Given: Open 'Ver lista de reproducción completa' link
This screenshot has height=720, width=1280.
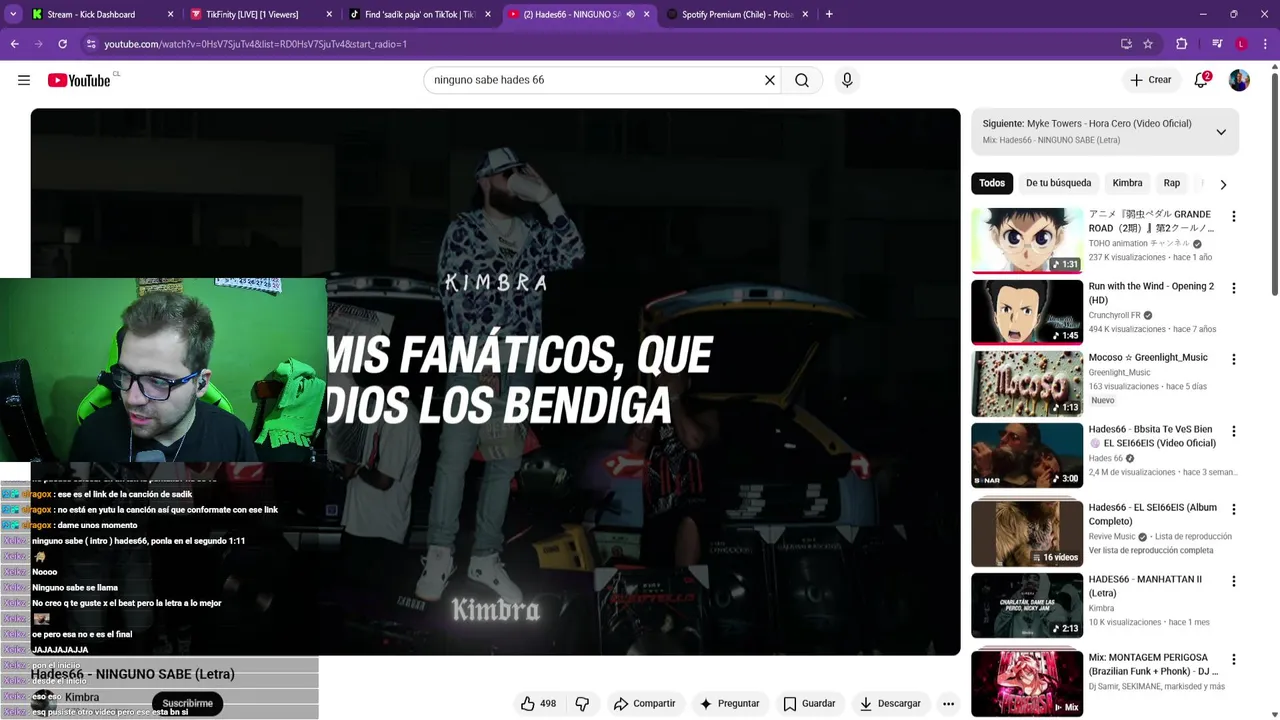Looking at the screenshot, I should (x=1151, y=551).
